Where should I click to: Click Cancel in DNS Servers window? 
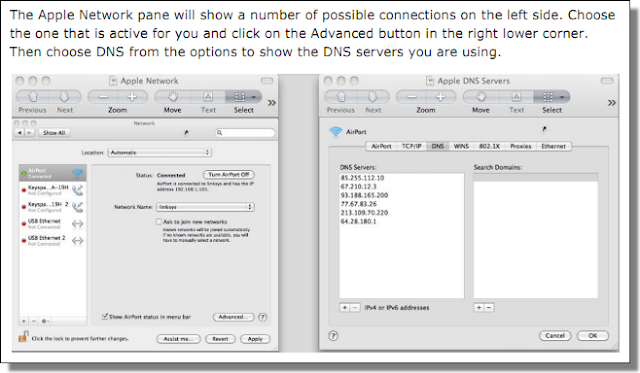[555, 335]
